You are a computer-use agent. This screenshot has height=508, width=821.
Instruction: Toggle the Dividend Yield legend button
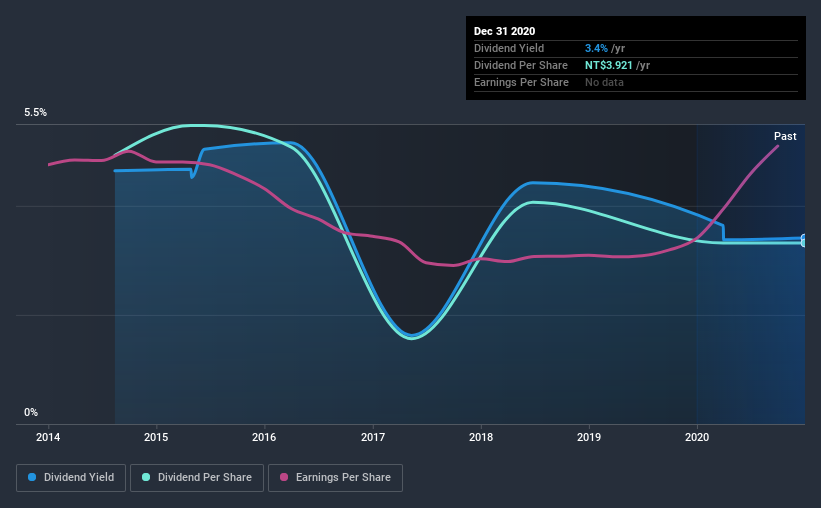pos(71,478)
